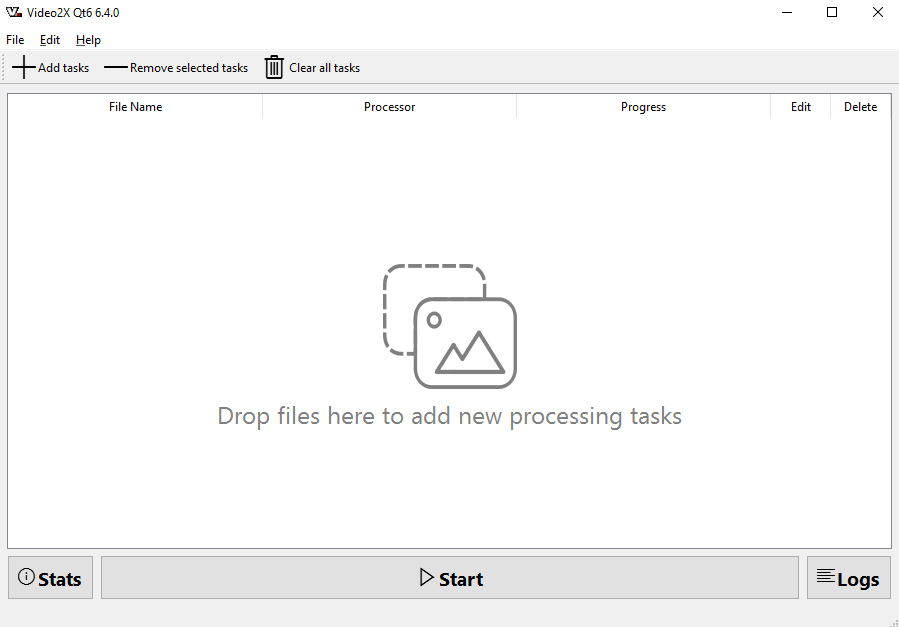Viewport: 899px width, 627px height.
Task: Click the Clear all tasks trash icon
Action: (x=274, y=68)
